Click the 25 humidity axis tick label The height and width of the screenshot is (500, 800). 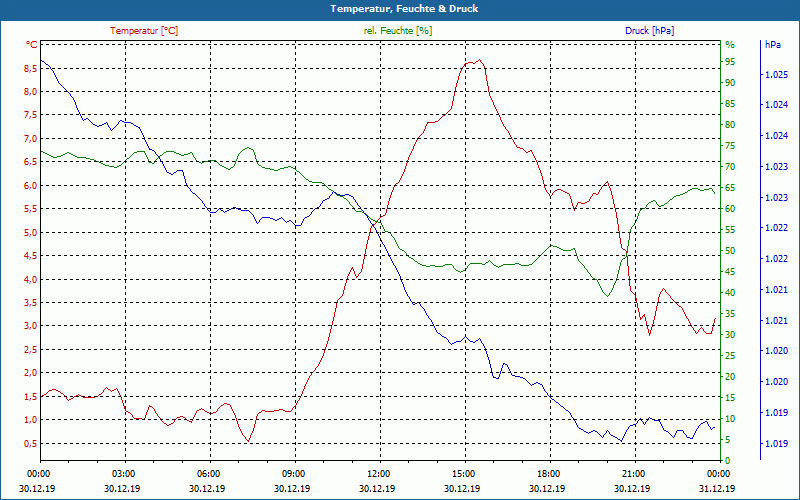pos(730,356)
